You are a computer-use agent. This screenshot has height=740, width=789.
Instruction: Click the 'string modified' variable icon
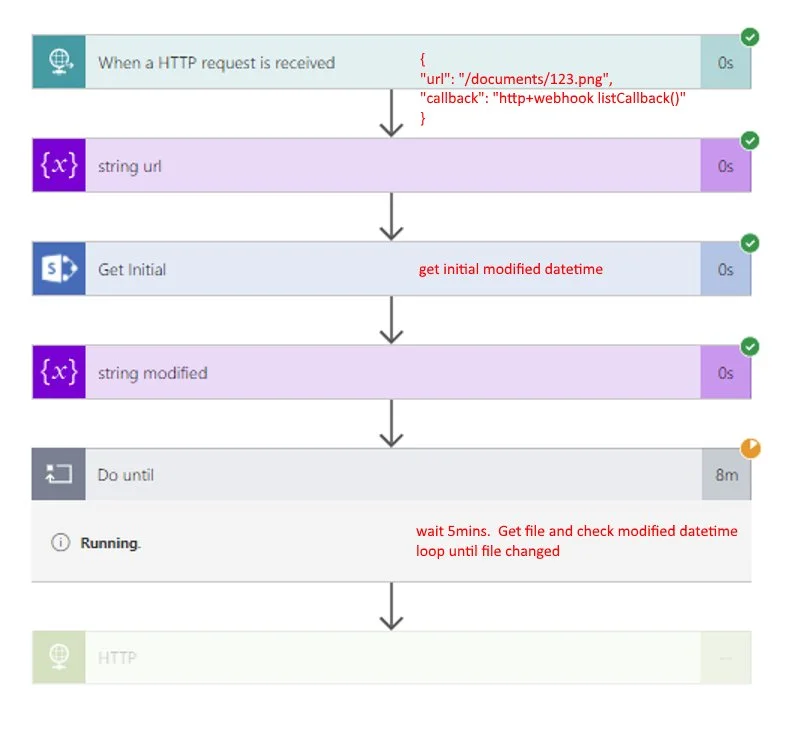coord(59,373)
